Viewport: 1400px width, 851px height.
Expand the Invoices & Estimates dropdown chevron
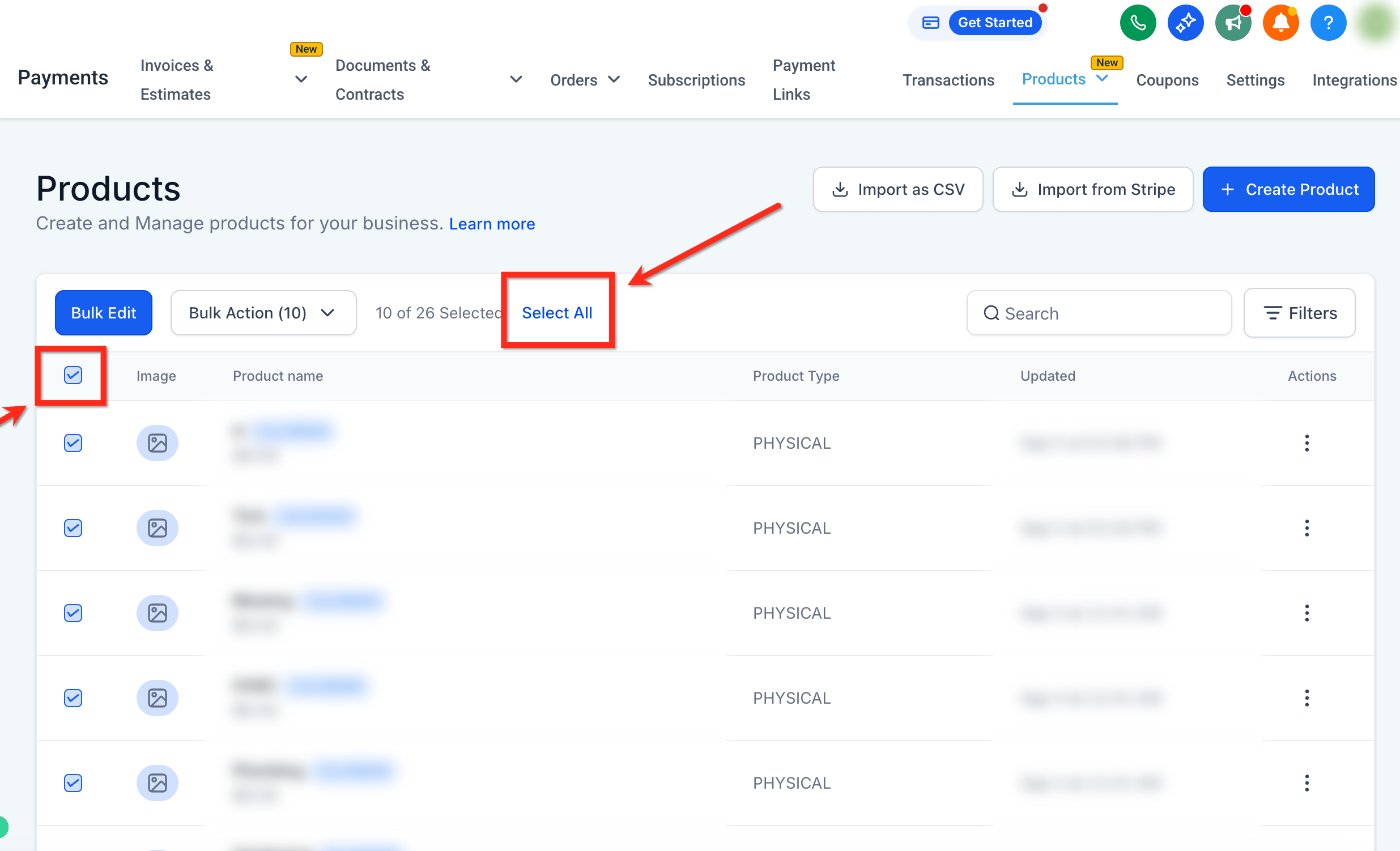pyautogui.click(x=302, y=79)
